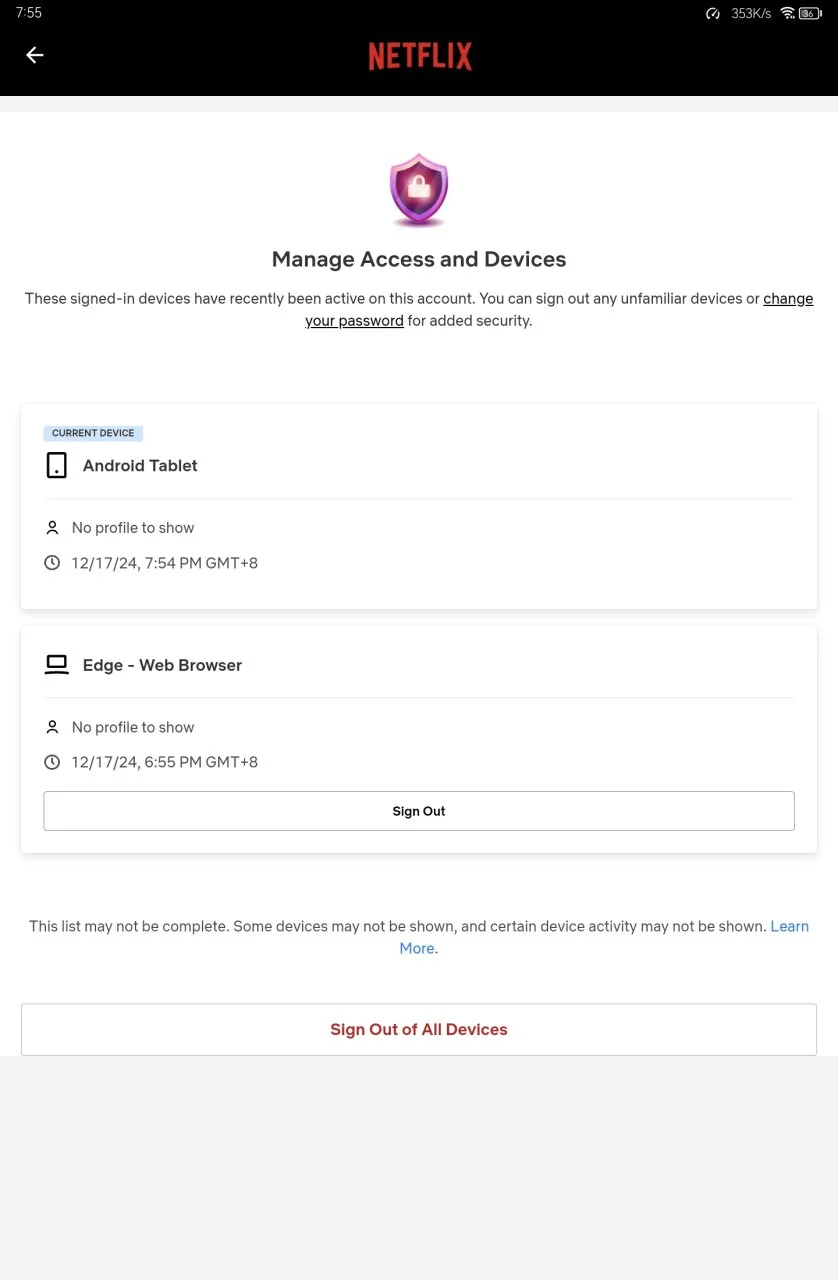Screen dimensions: 838x1280
Task: Sign out the Edge - Web Browser device
Action: point(419,811)
